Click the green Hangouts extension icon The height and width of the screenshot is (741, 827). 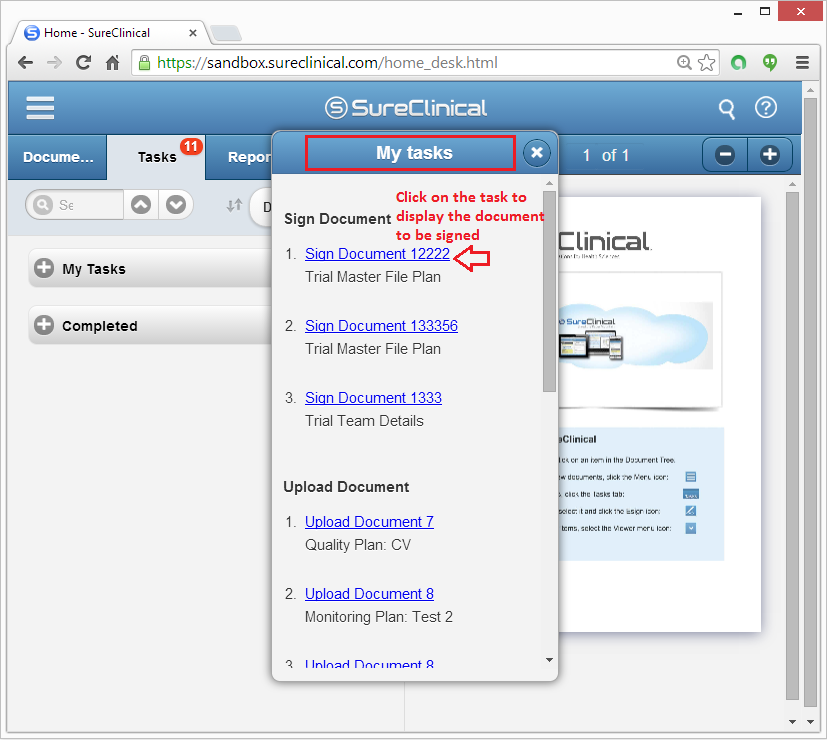[770, 63]
